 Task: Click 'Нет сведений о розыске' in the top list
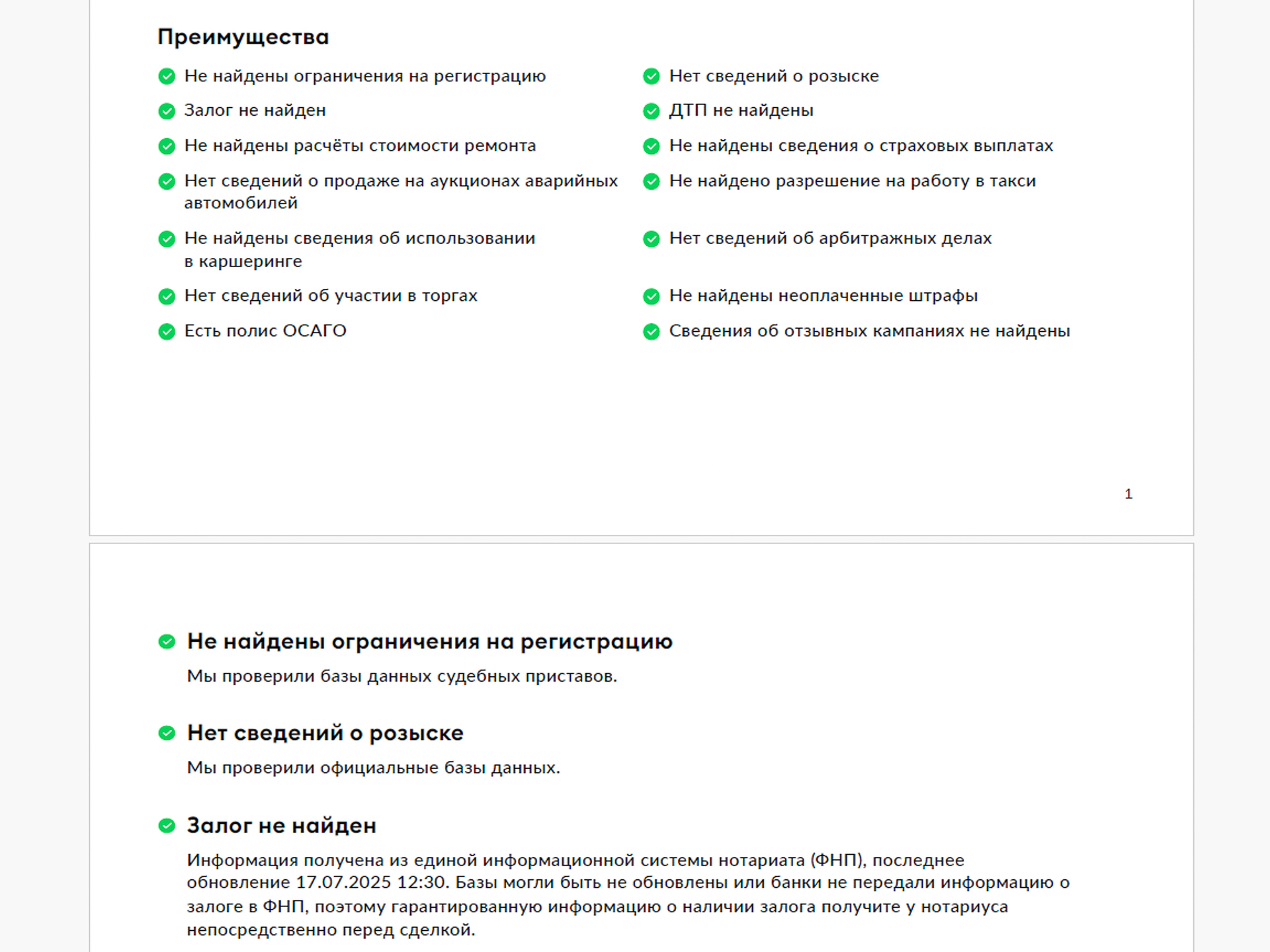click(774, 76)
